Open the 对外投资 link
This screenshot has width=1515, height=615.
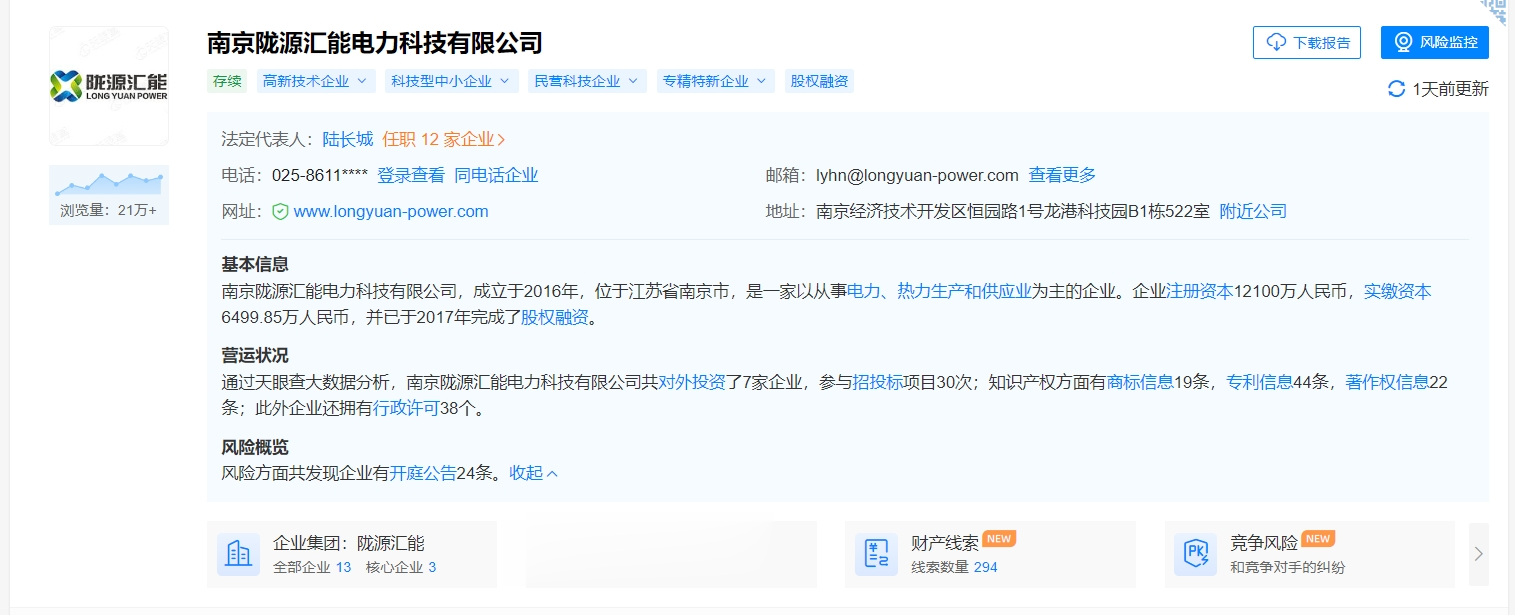[x=692, y=382]
